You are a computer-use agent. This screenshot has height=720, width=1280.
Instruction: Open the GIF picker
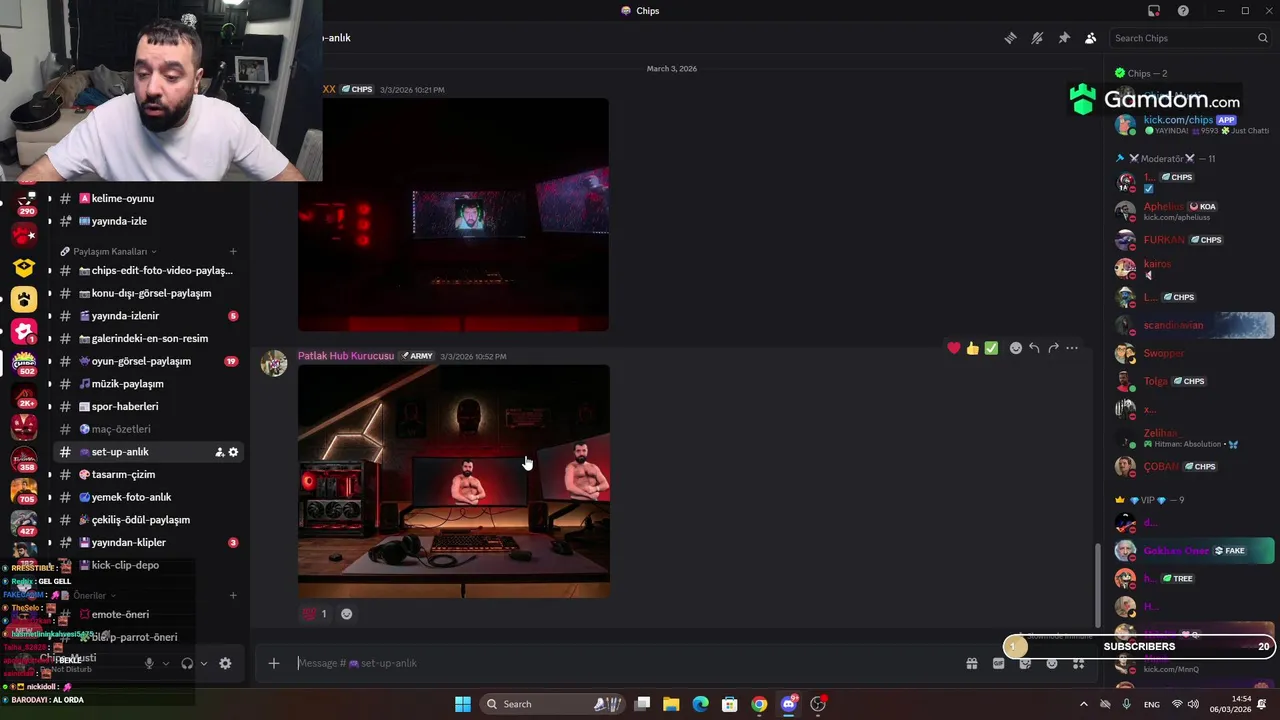point(998,663)
